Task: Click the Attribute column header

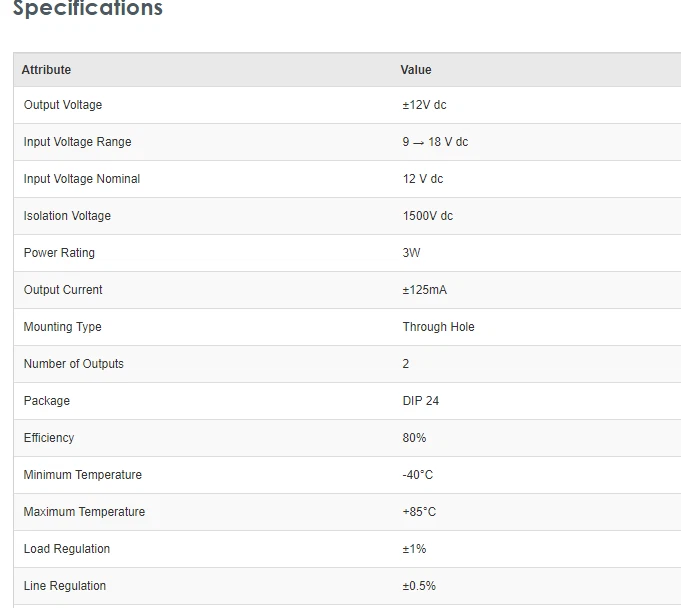Action: pos(46,70)
